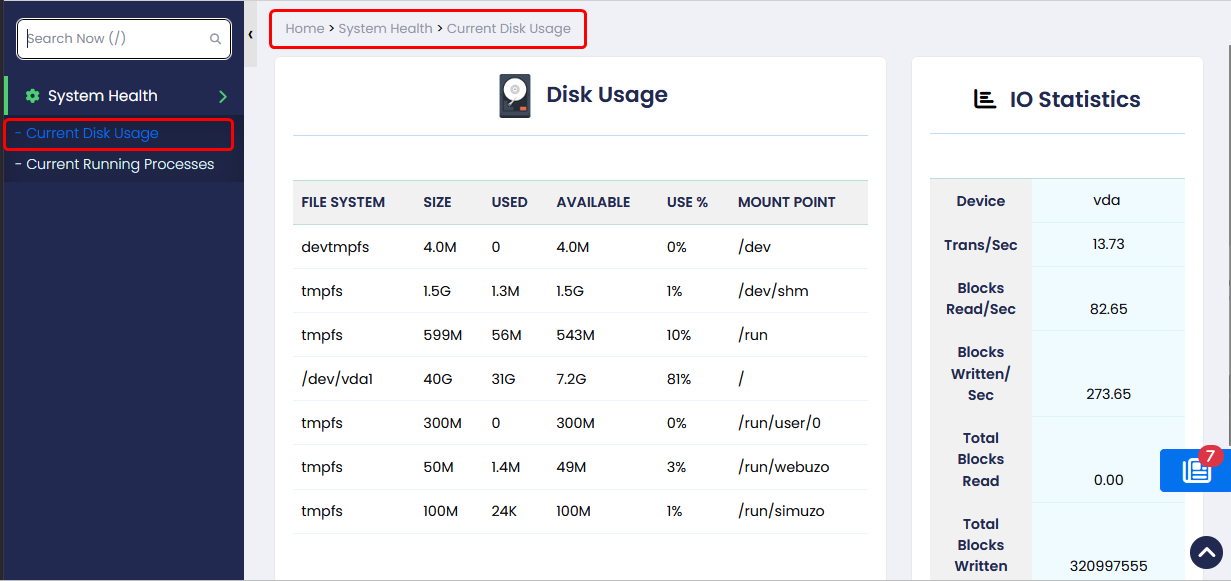
Task: Expand the System Health chevron arrow
Action: pos(223,97)
